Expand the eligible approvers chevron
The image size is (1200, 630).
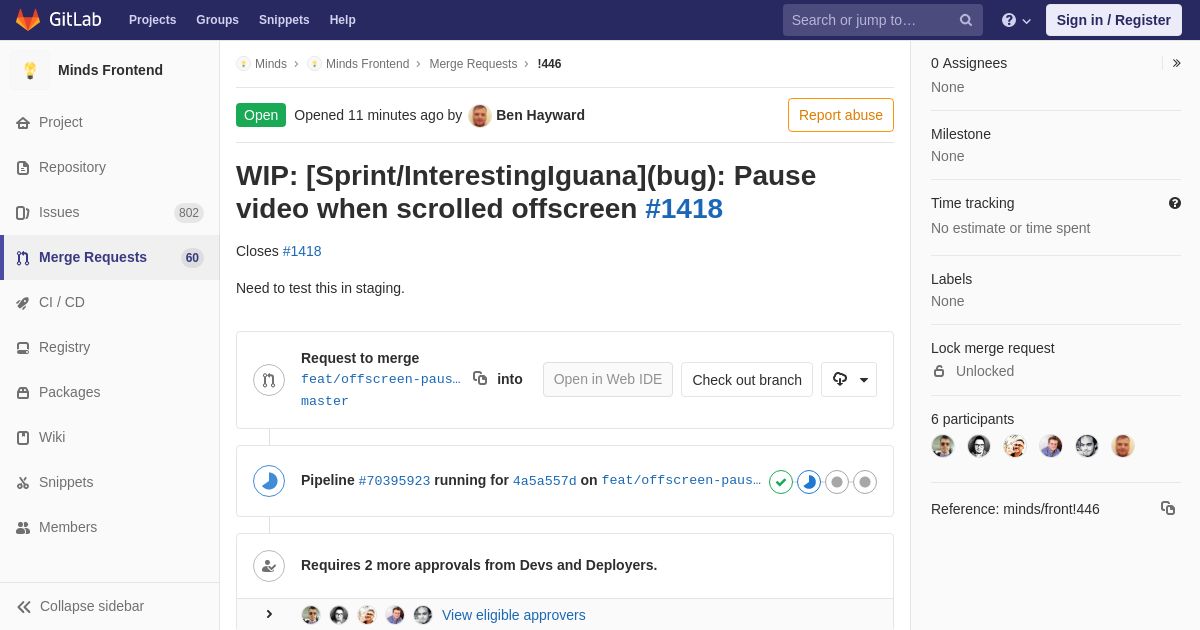[269, 614]
